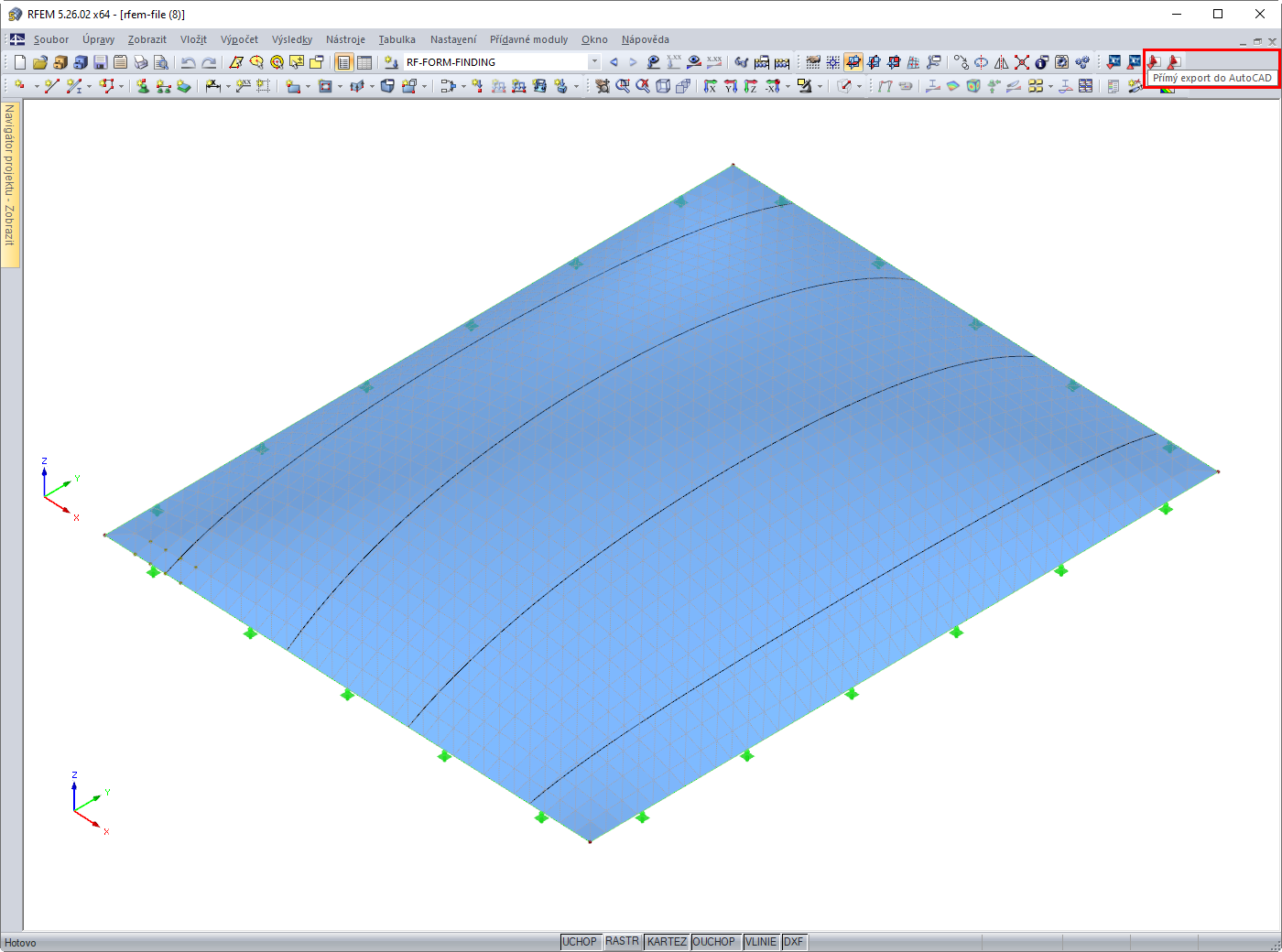
Task: Toggle the tables display icon
Action: click(364, 61)
